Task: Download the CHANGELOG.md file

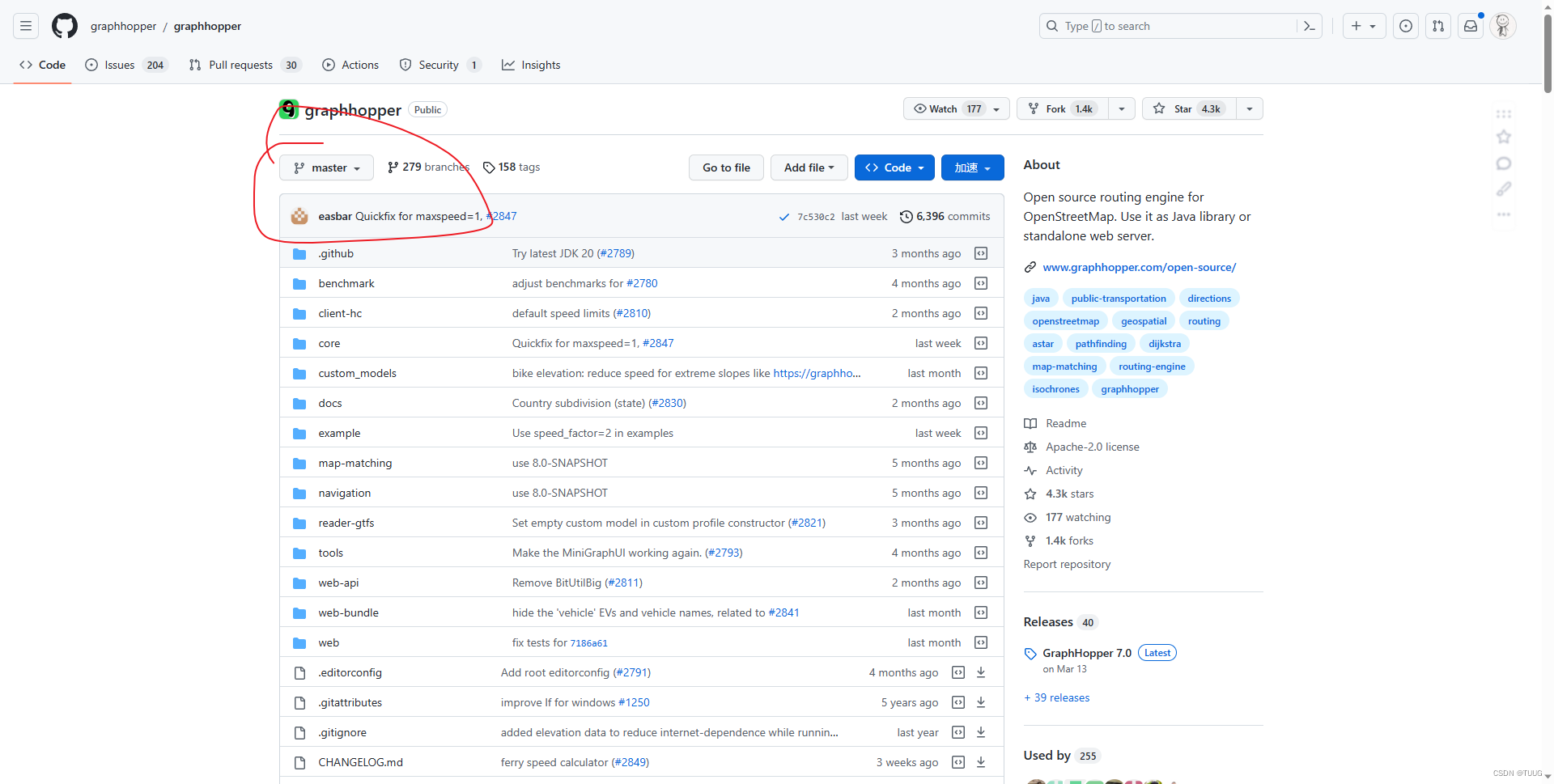Action: tap(981, 762)
